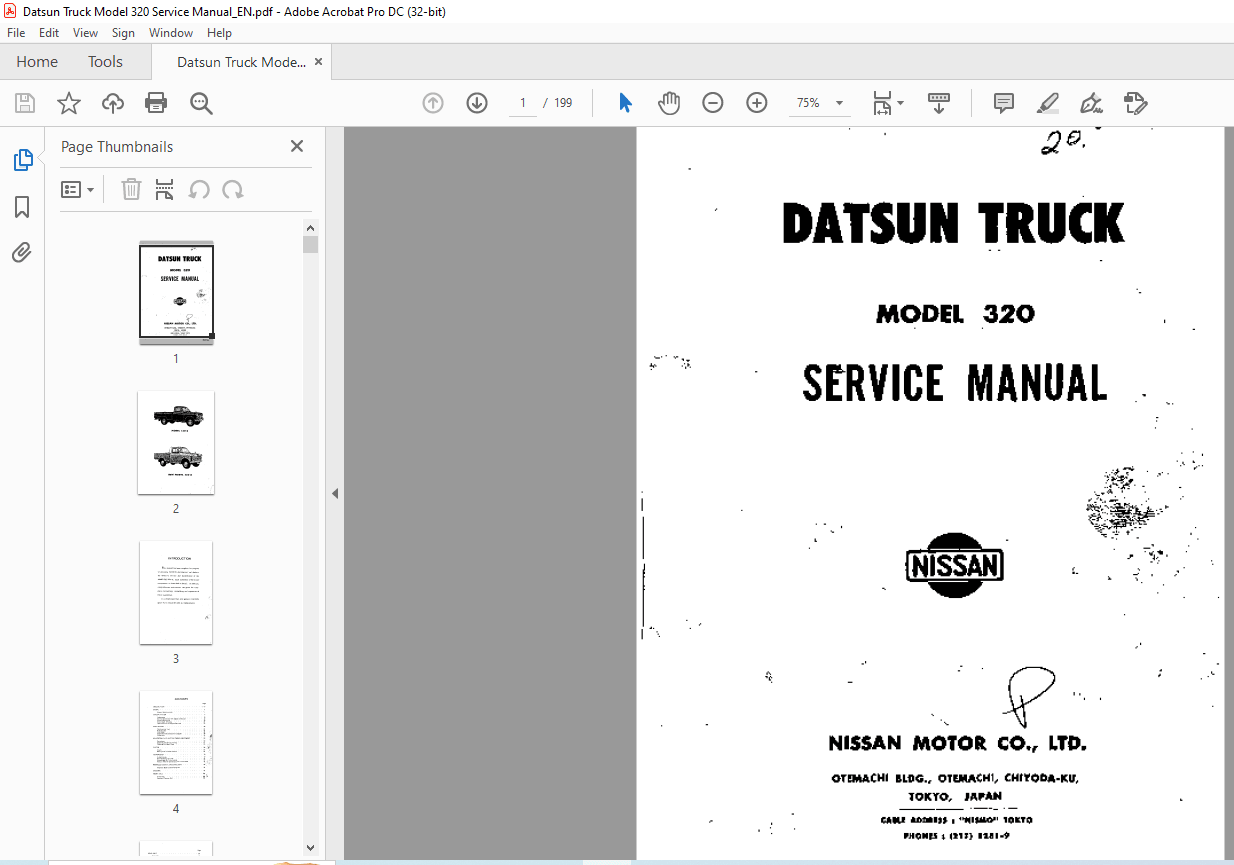Zoom in with plus button
The width and height of the screenshot is (1234, 865).
click(x=757, y=103)
